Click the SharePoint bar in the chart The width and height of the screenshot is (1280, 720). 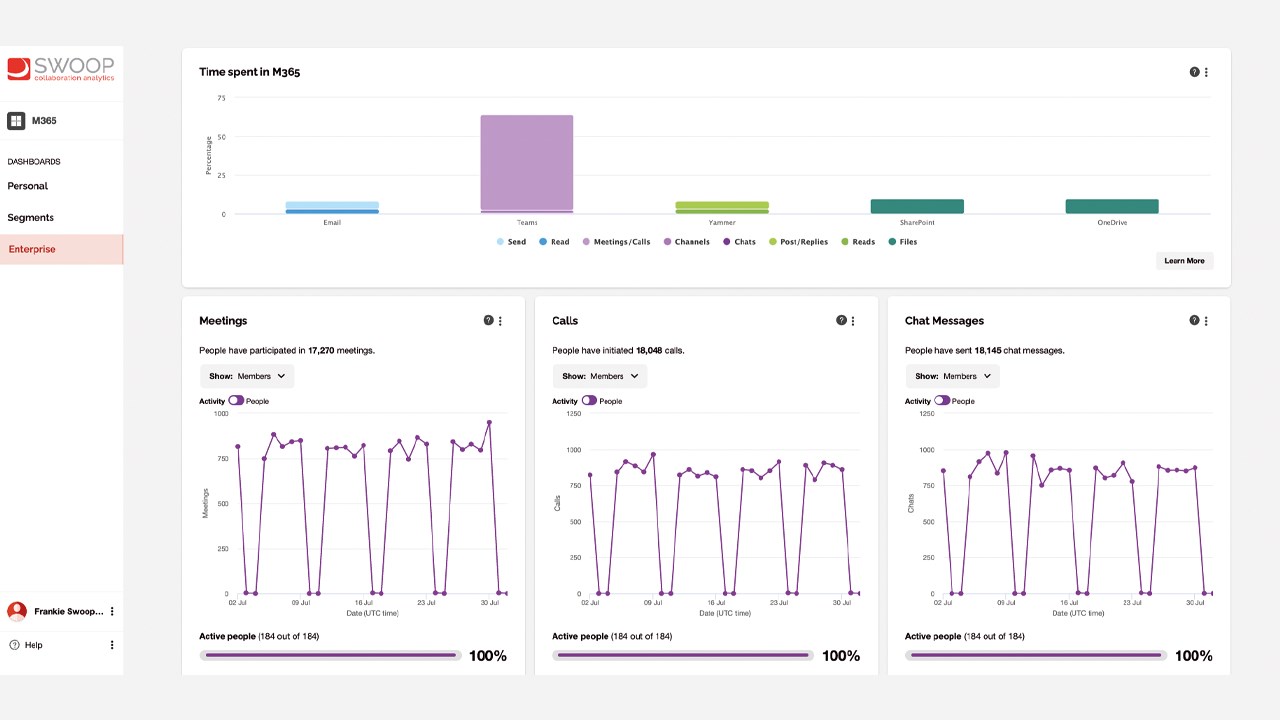click(x=917, y=207)
